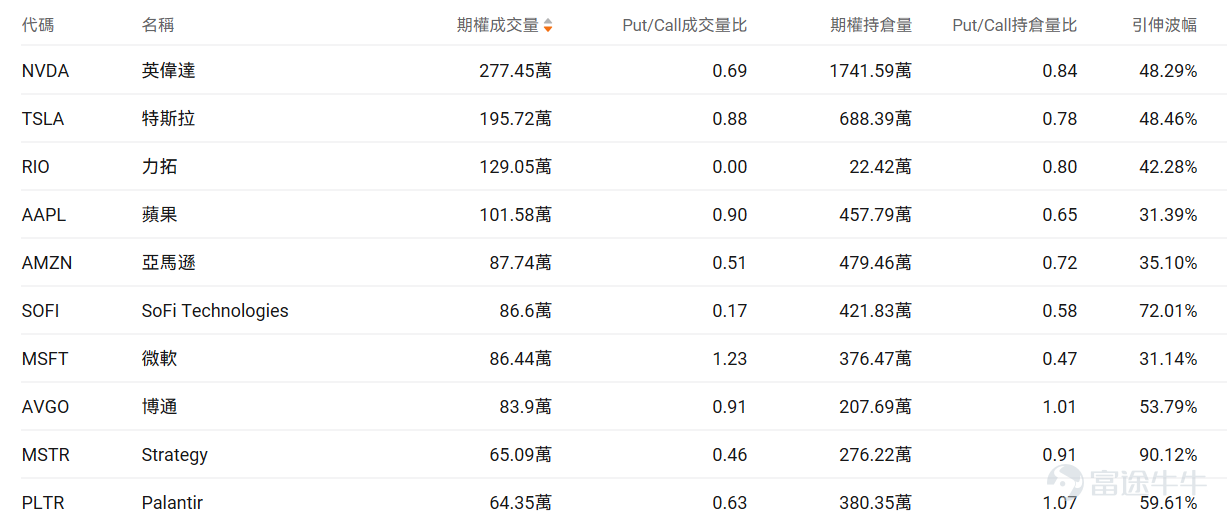This screenshot has height=519, width=1227.
Task: Open the AMZN ticker
Action: click(x=47, y=263)
